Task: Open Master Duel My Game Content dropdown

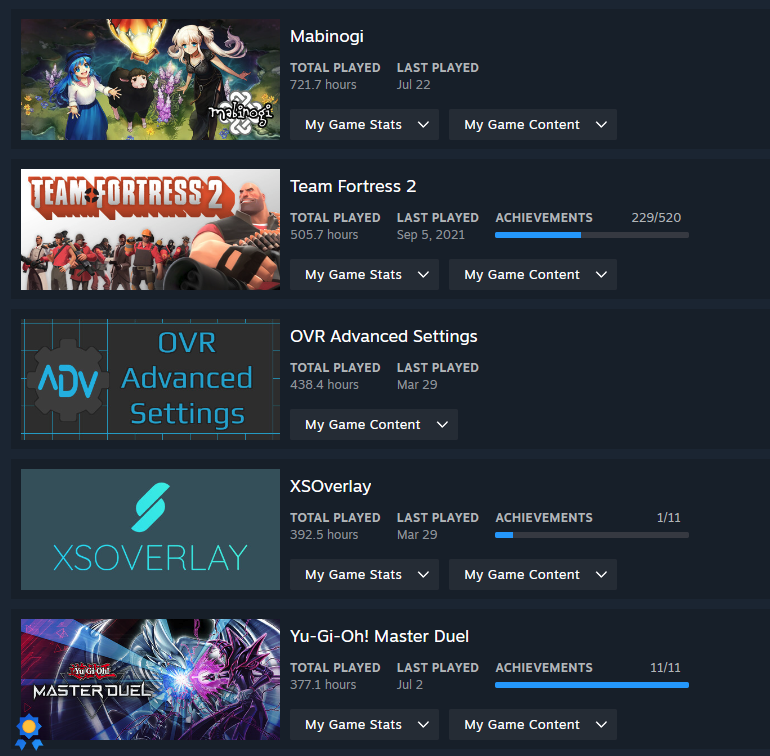Action: pyautogui.click(x=532, y=724)
